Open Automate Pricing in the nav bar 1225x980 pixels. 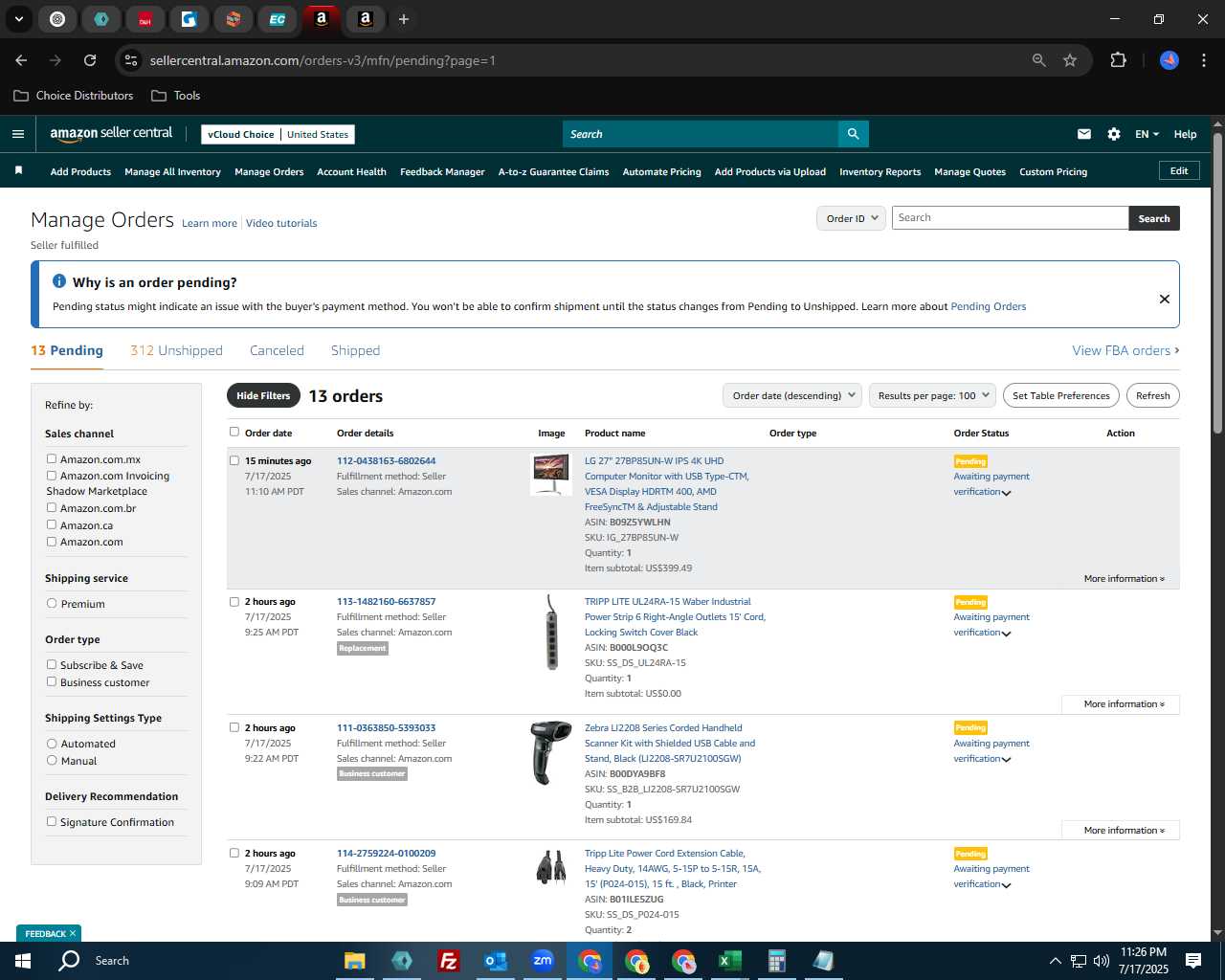pos(661,172)
